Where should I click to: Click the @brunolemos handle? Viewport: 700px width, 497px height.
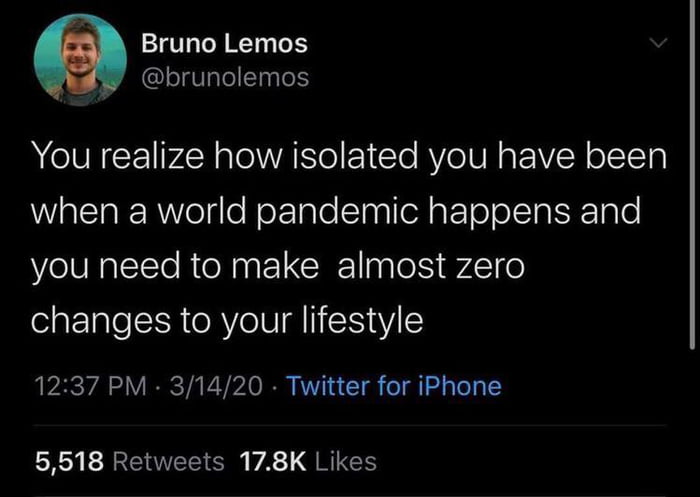(227, 76)
